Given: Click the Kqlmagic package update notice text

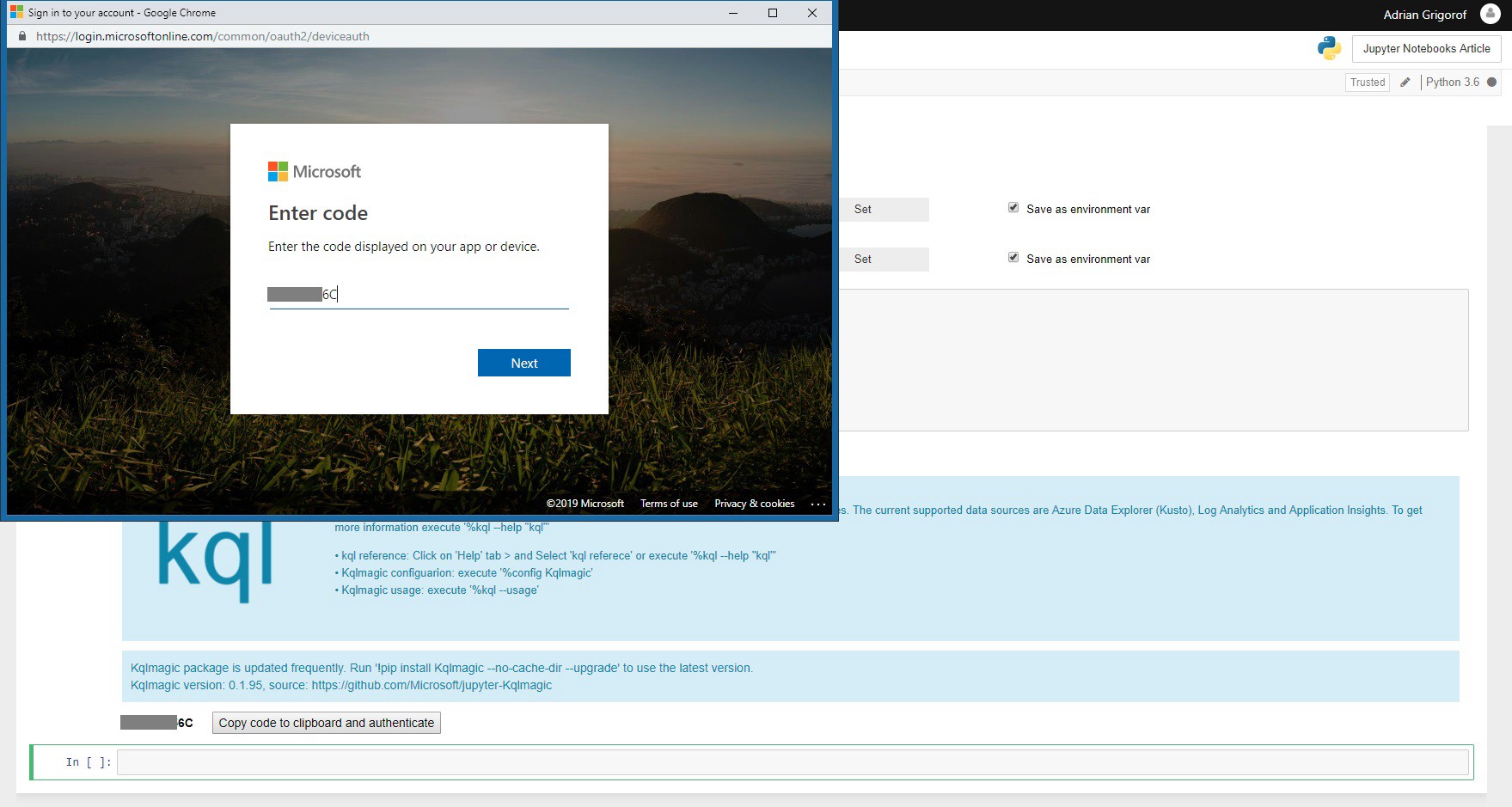Looking at the screenshot, I should tap(442, 668).
